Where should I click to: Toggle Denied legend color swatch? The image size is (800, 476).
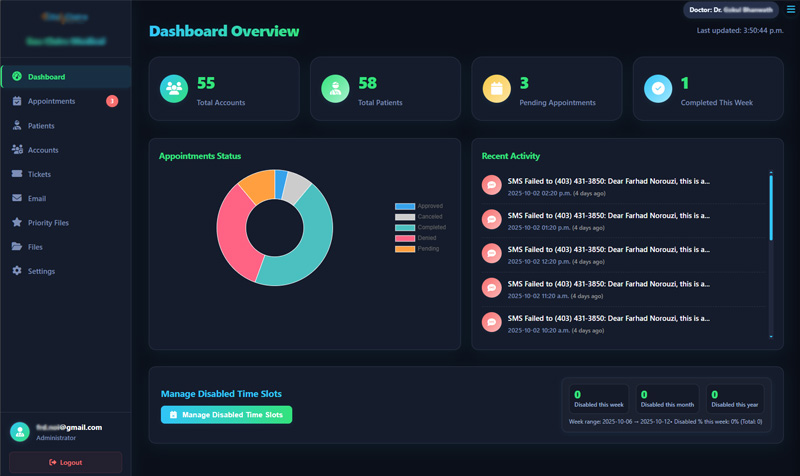pos(405,238)
